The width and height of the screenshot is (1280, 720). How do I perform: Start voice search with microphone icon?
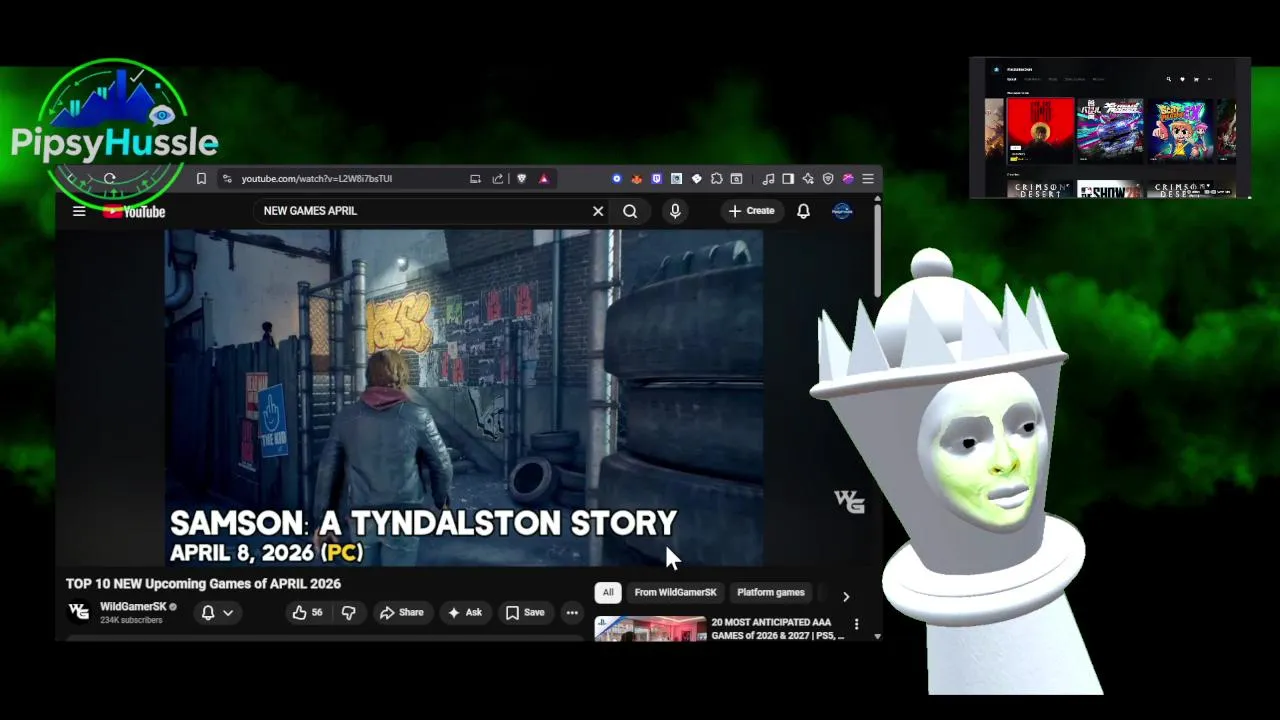tap(675, 211)
